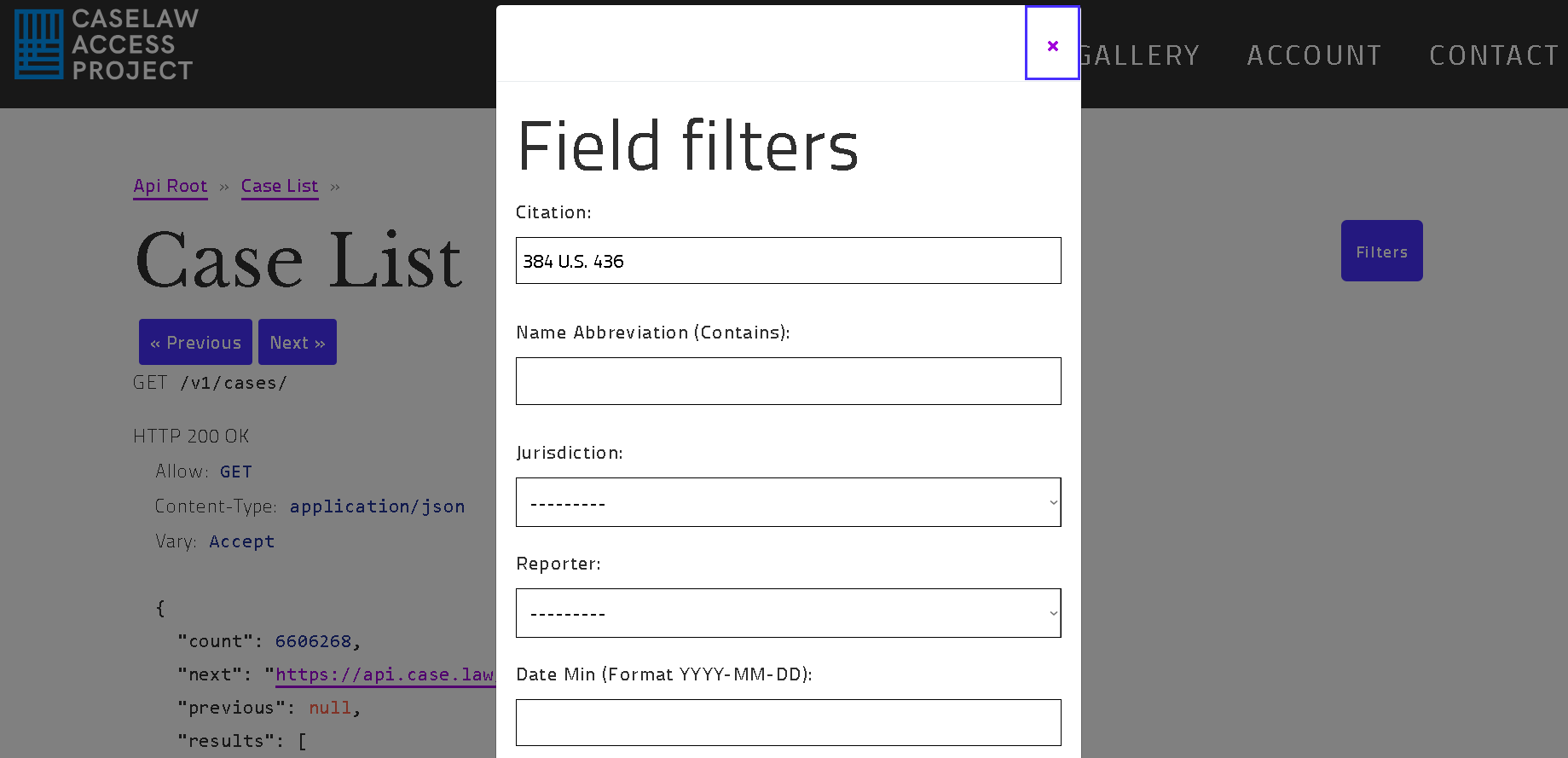Click the Jurisdiction dropdown chevron arrow
Screen dimensions: 1568x758
[x=1053, y=502]
